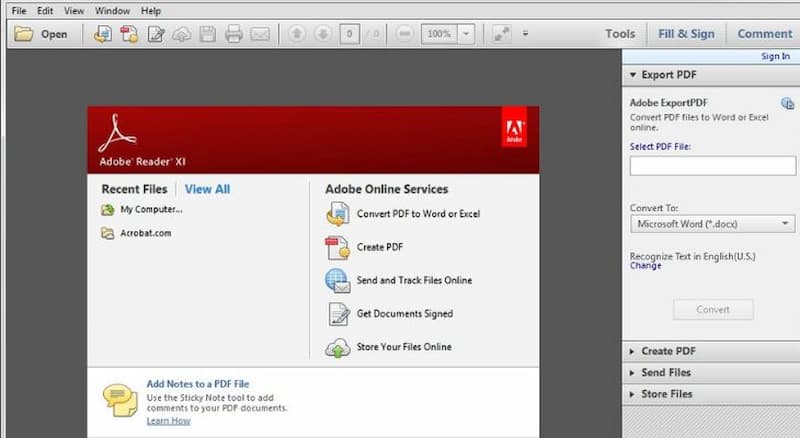The height and width of the screenshot is (438, 800).
Task: Click the 100% zoom value field
Action: 439,34
